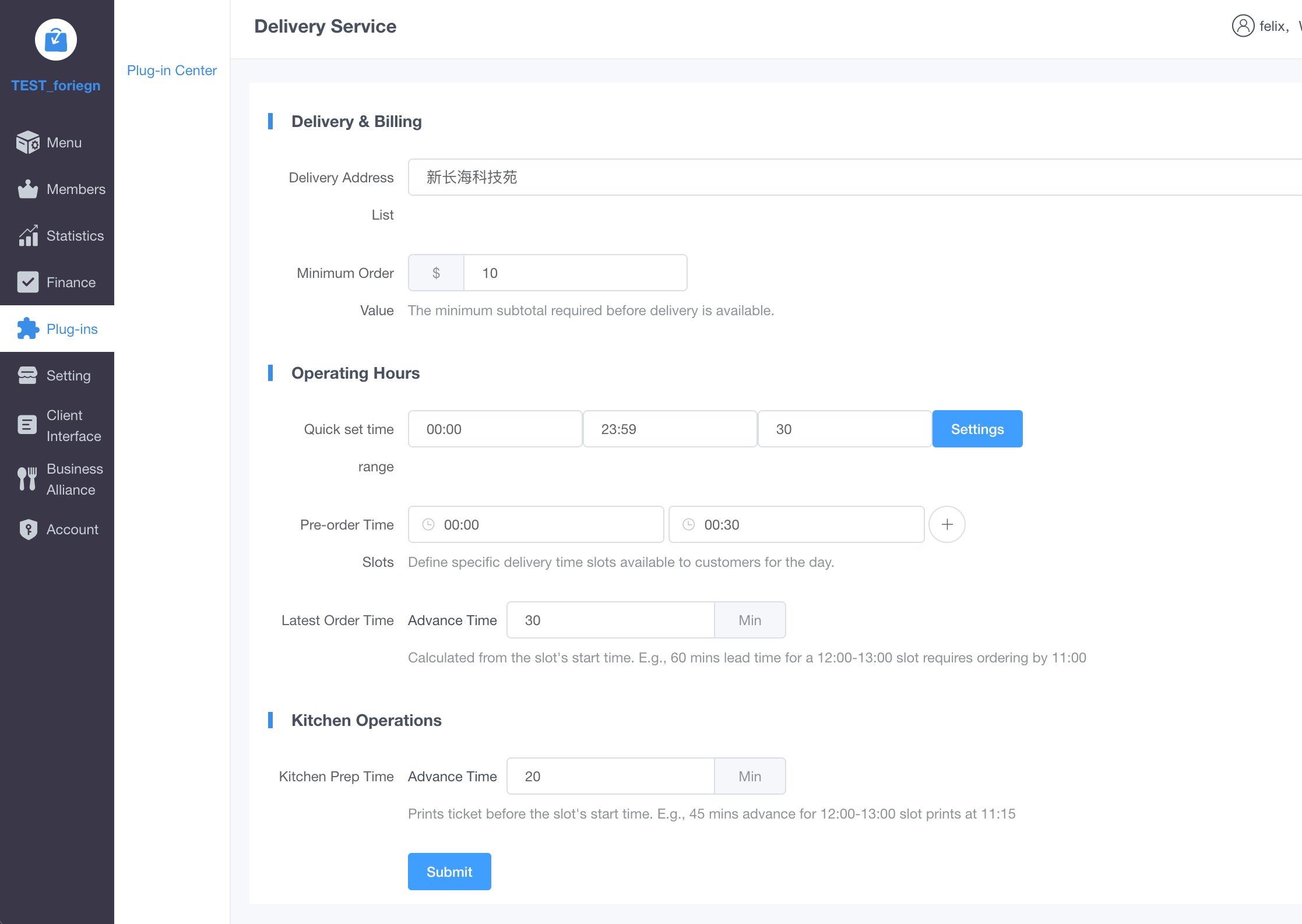Viewport: 1302px width, 924px height.
Task: Click the Delivery Address List field
Action: [854, 178]
